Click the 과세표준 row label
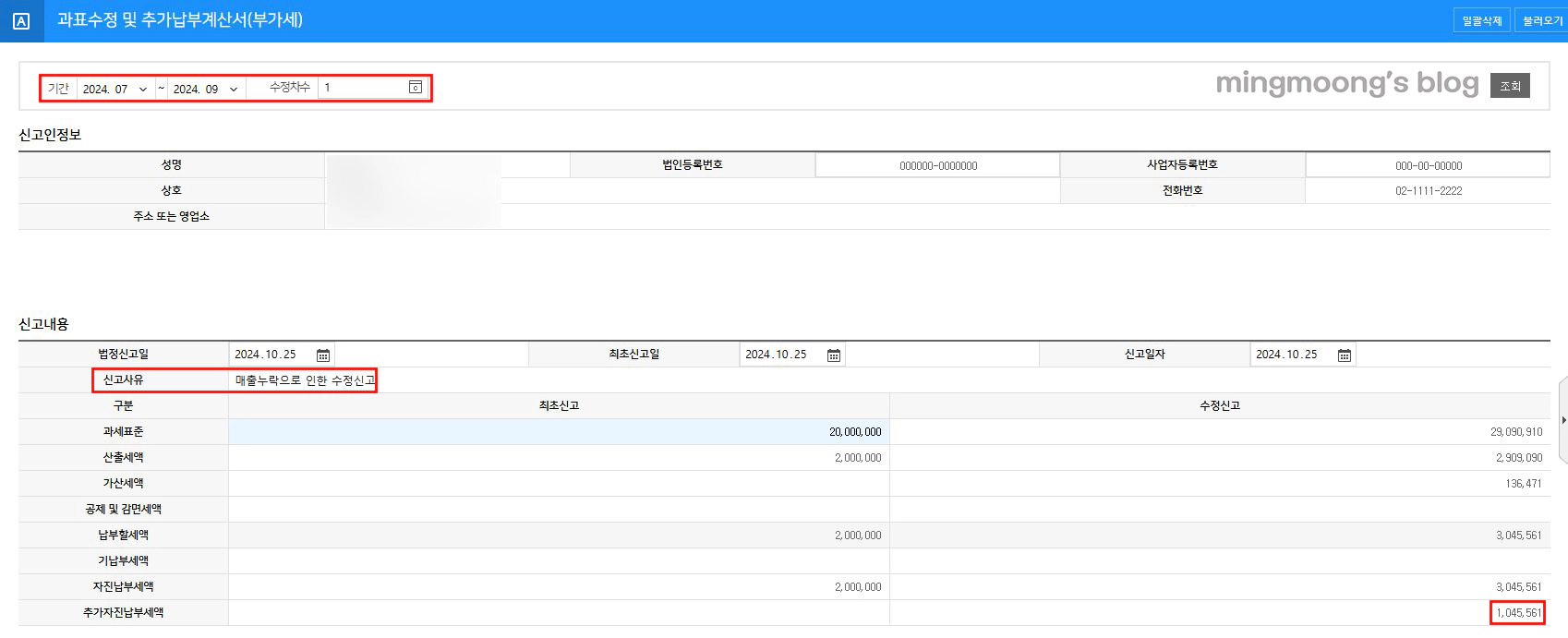Viewport: 1568px width, 638px height. pos(124,432)
